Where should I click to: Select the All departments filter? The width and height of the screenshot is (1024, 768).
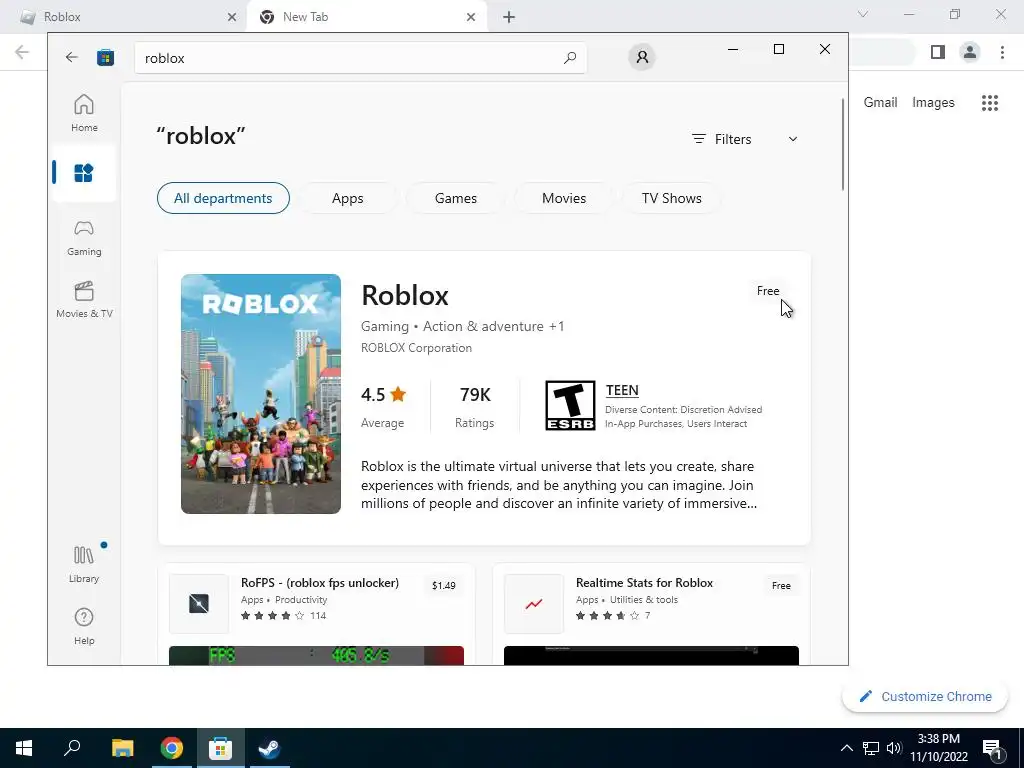coord(223,198)
